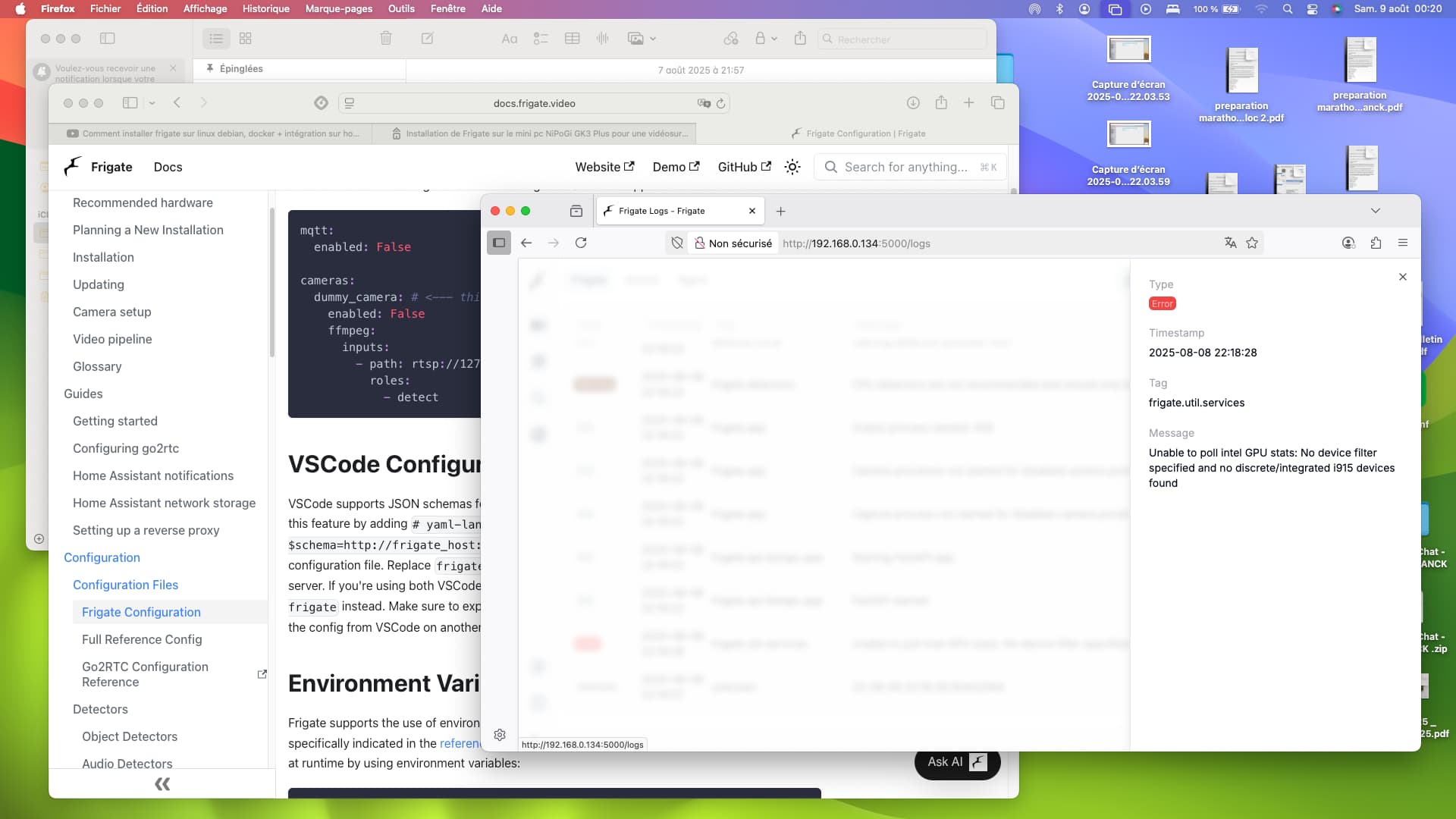Open the Historique menu in menu bar
Viewport: 1456px width, 819px height.
tap(265, 8)
